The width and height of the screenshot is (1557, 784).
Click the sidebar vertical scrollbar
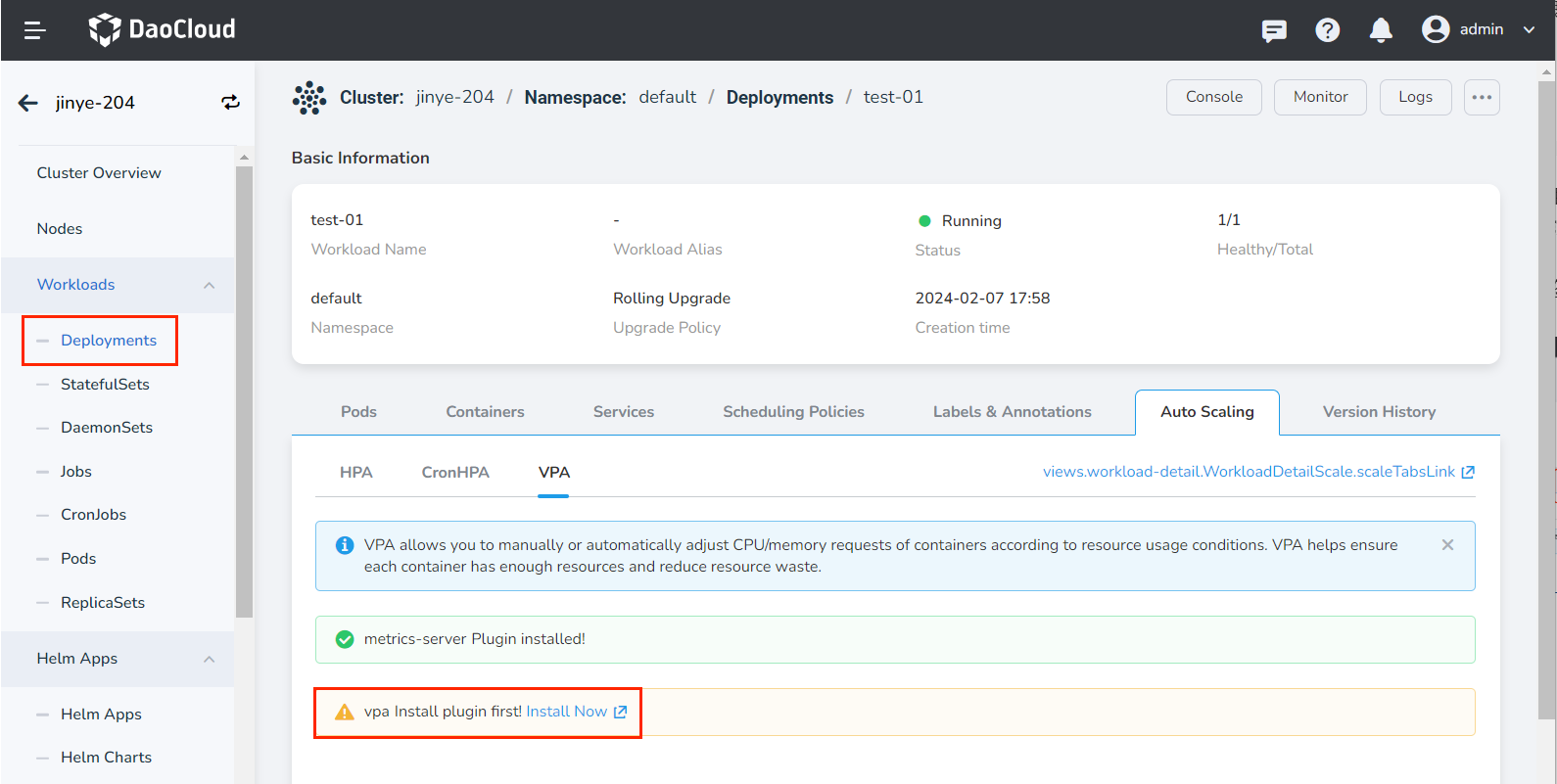pyautogui.click(x=244, y=392)
